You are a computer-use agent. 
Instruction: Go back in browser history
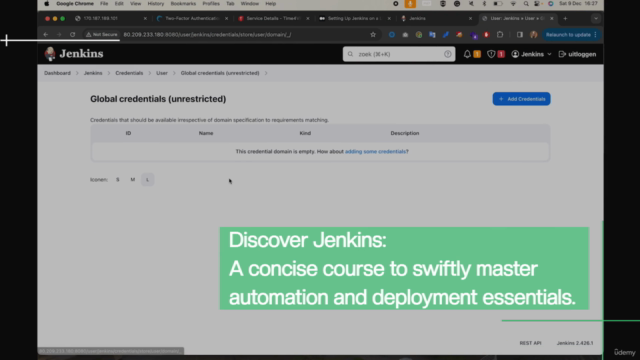pyautogui.click(x=46, y=35)
